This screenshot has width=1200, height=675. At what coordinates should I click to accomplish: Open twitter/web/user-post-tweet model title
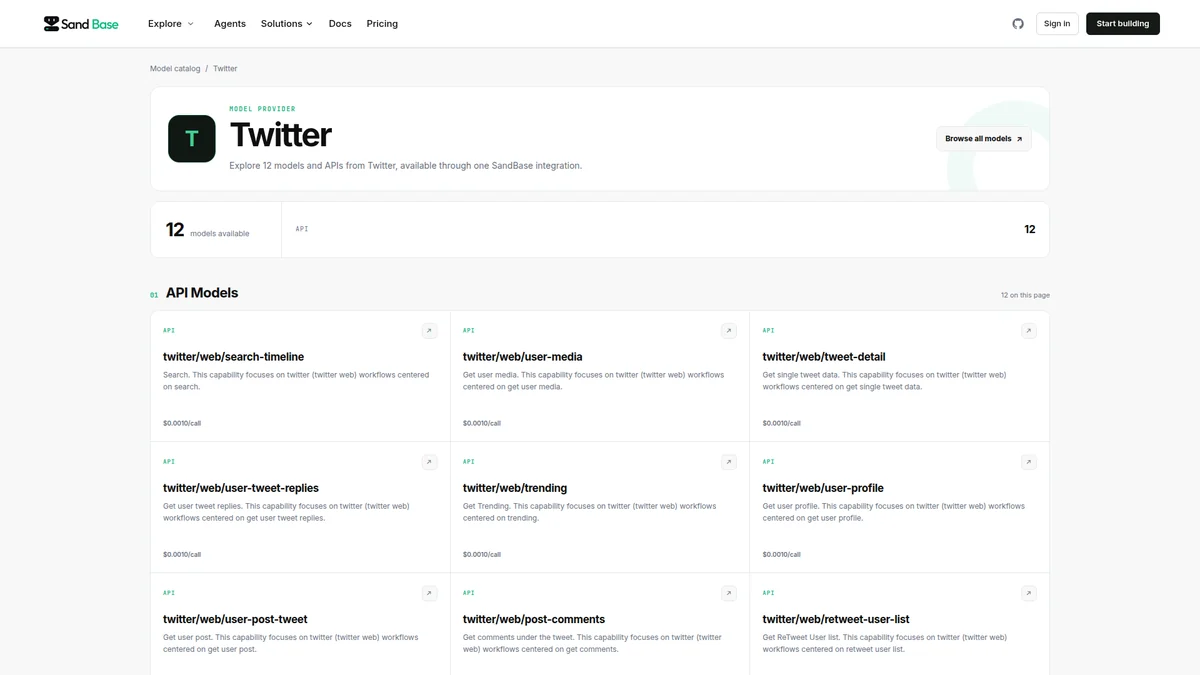235,619
